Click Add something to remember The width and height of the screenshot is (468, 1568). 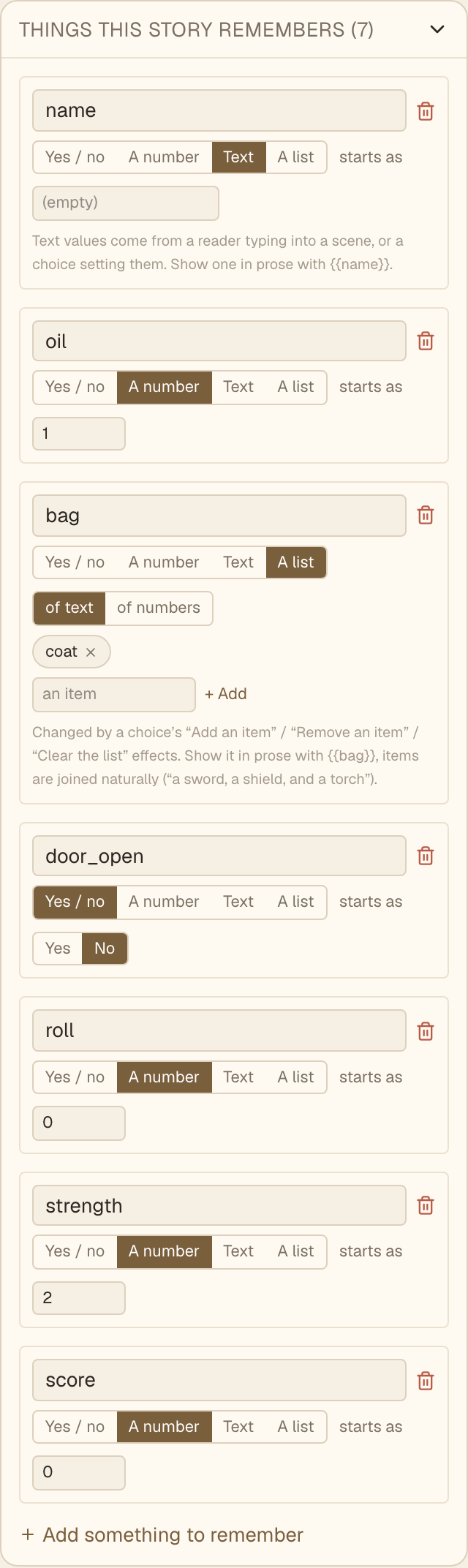pyautogui.click(x=162, y=1534)
